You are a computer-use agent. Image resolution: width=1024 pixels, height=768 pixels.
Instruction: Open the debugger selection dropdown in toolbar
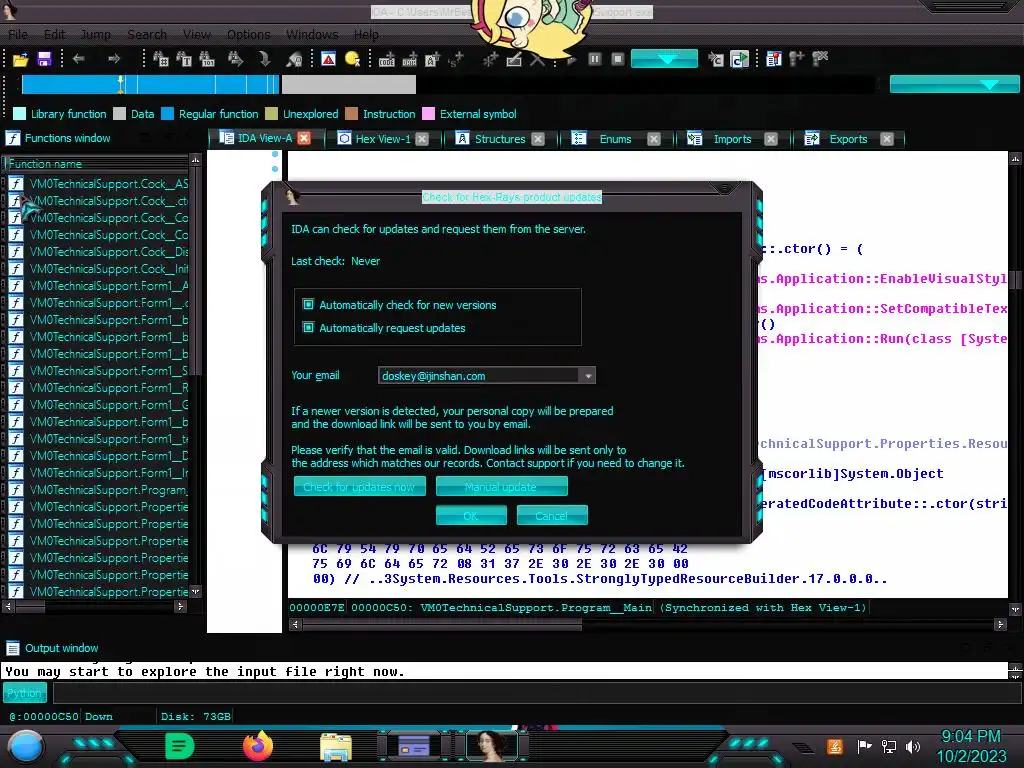coord(664,59)
